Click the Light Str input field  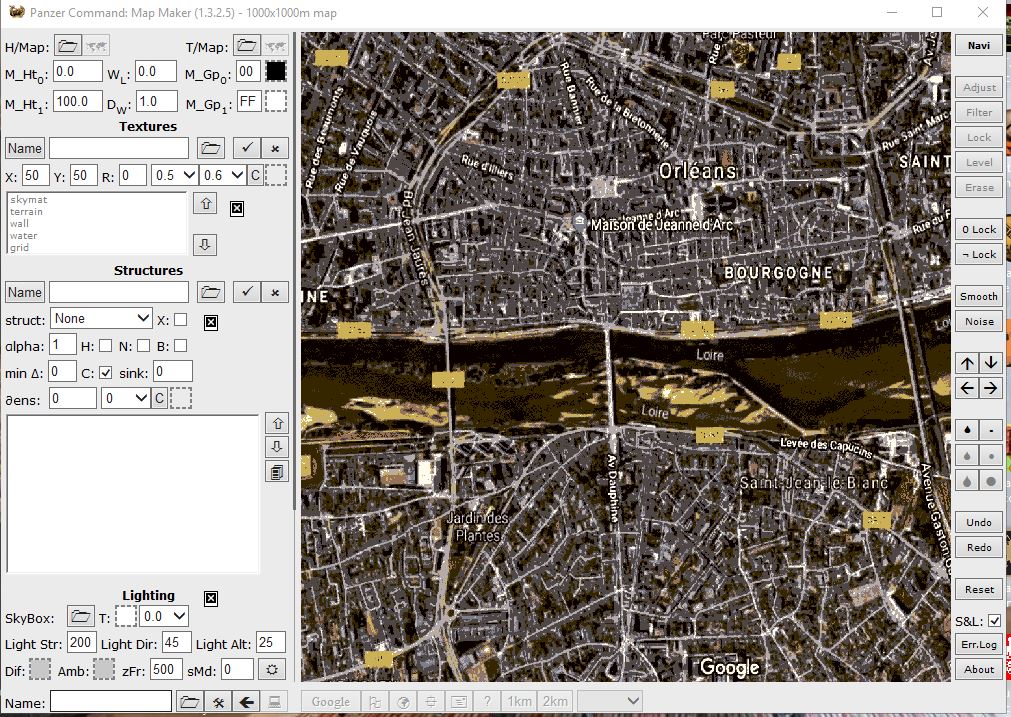pyautogui.click(x=82, y=642)
